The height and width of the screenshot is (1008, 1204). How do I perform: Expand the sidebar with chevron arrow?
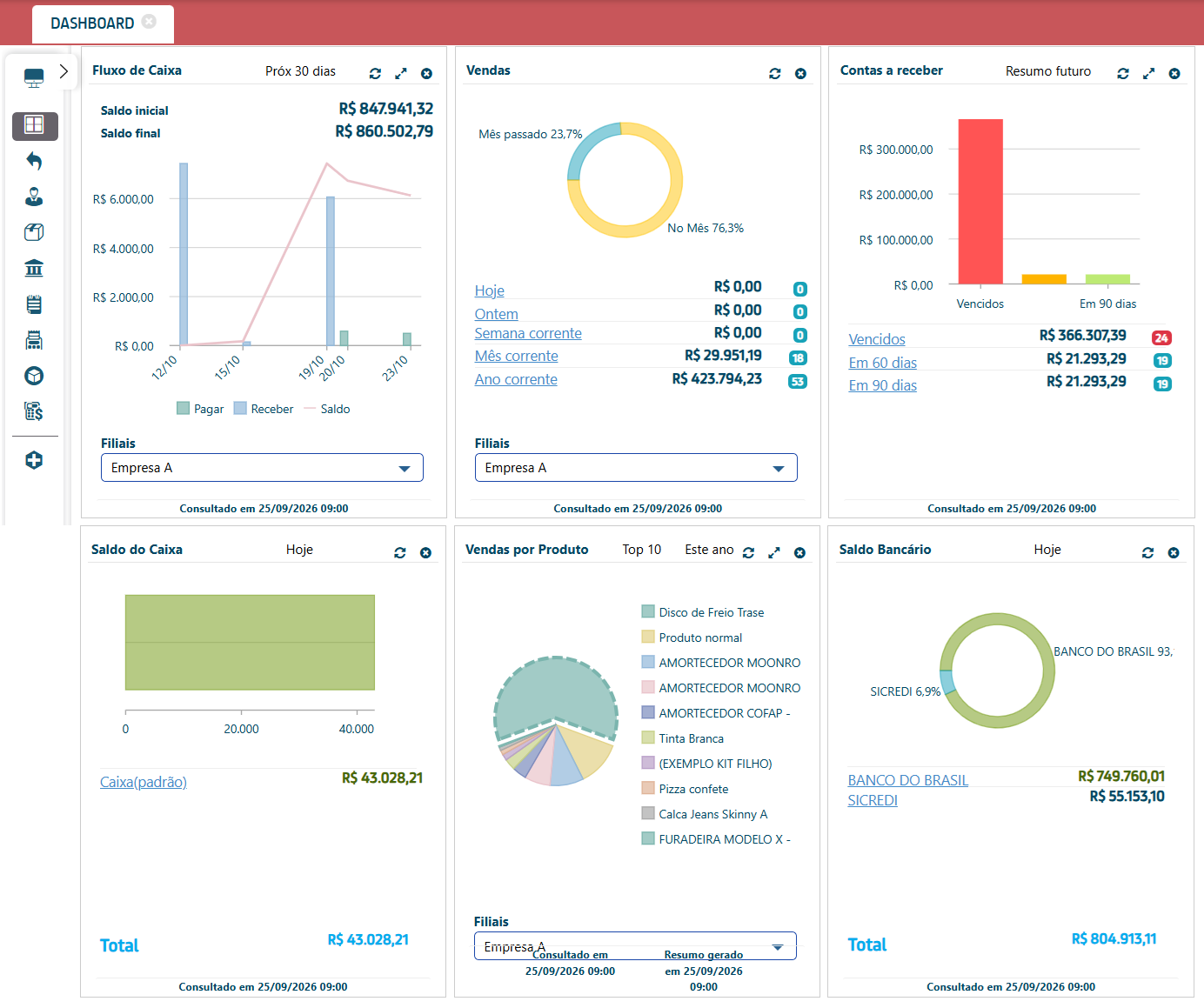click(x=64, y=71)
